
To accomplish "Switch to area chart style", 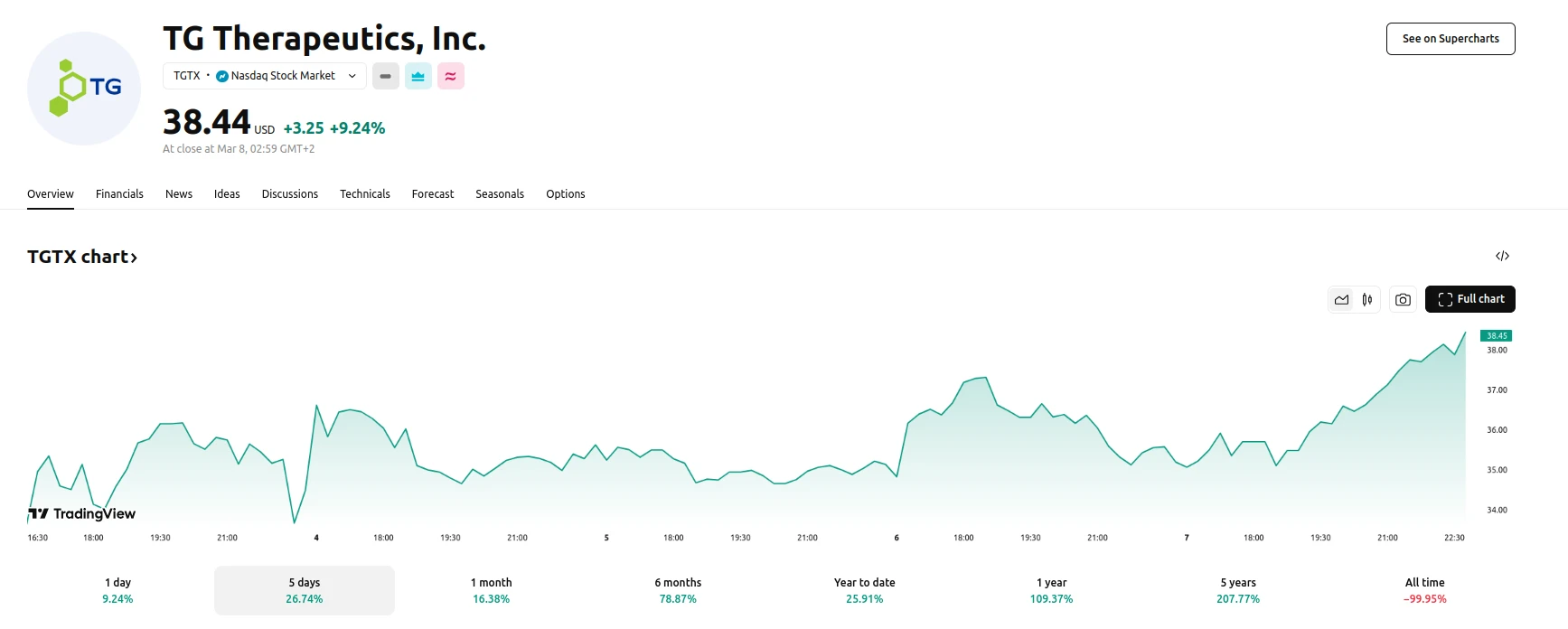I will point(1342,300).
